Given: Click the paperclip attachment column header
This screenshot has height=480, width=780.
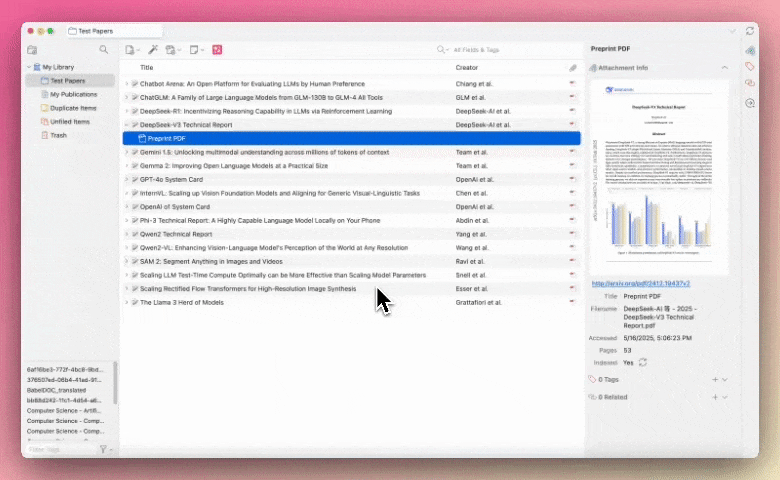Looking at the screenshot, I should 573,68.
